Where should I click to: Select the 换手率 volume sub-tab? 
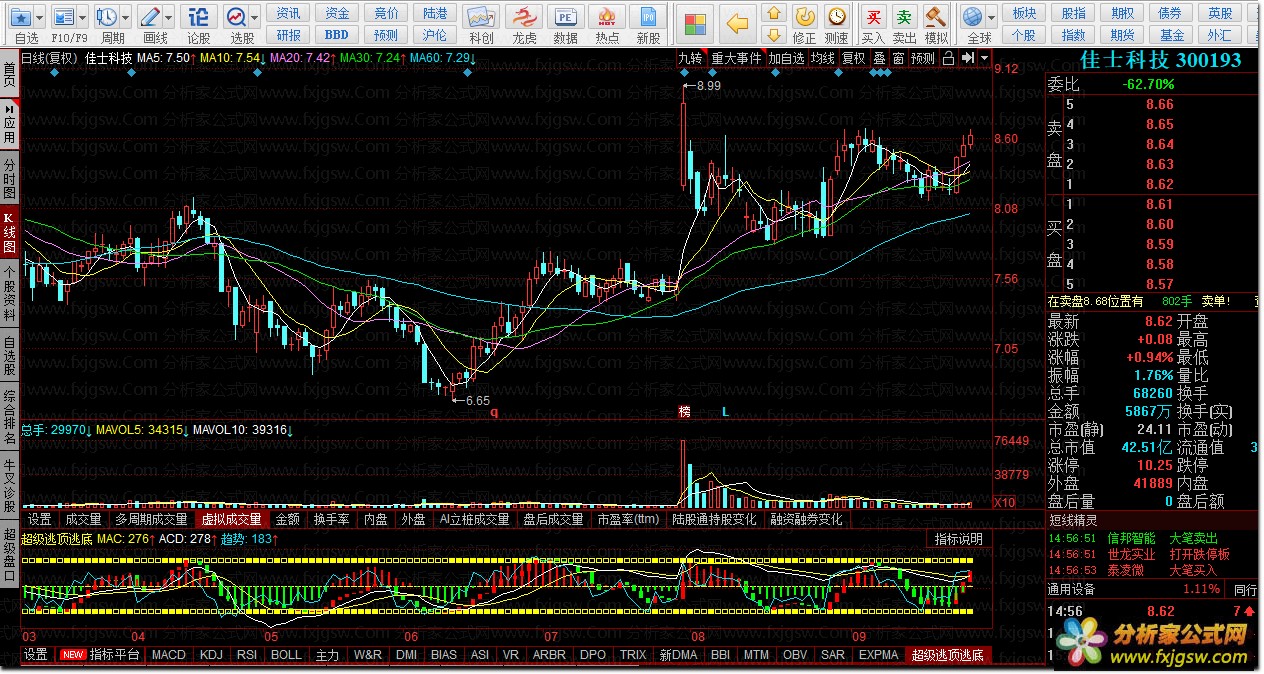(x=331, y=519)
